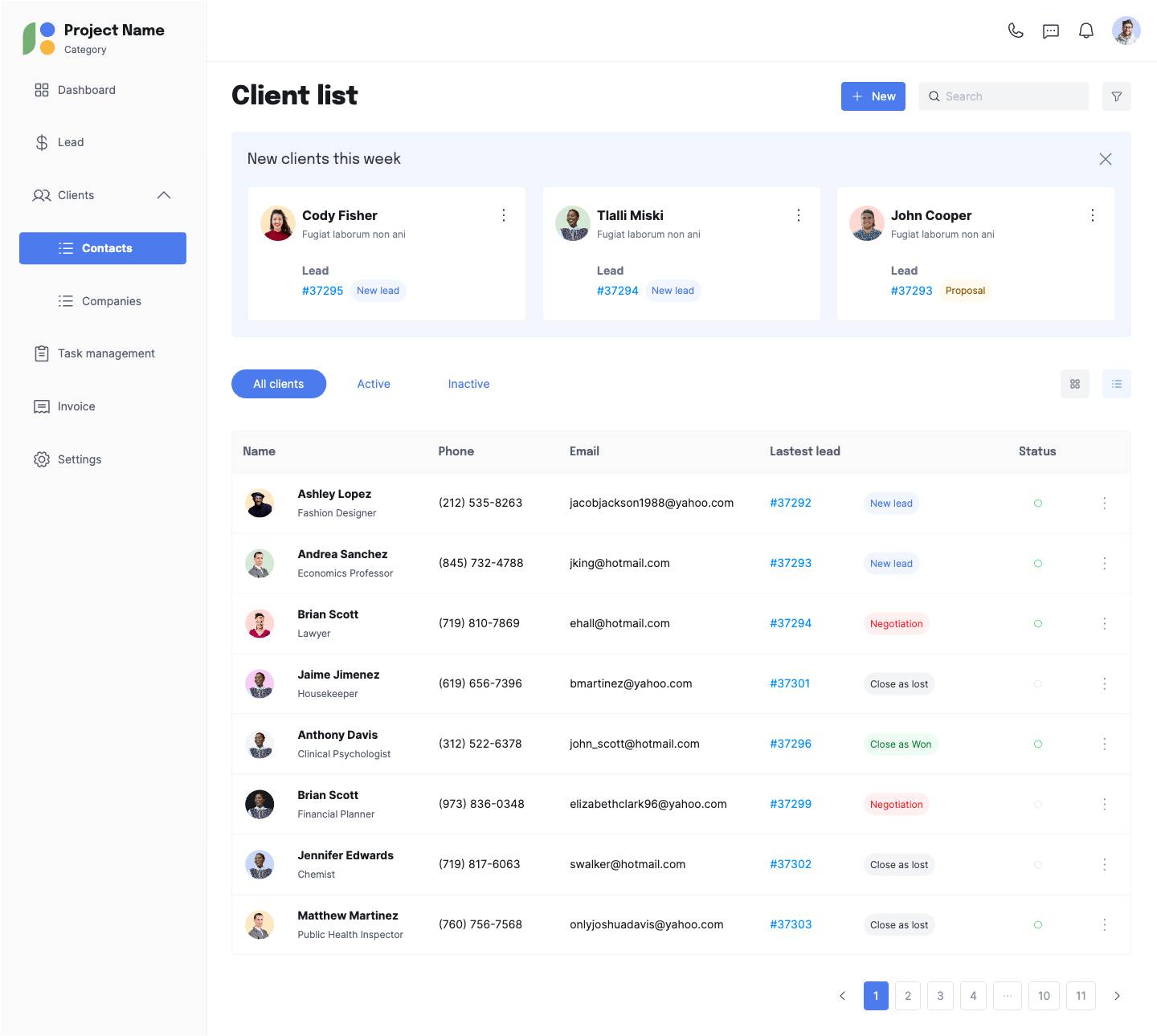Go to Task management page
This screenshot has width=1157, height=1036.
(x=106, y=353)
